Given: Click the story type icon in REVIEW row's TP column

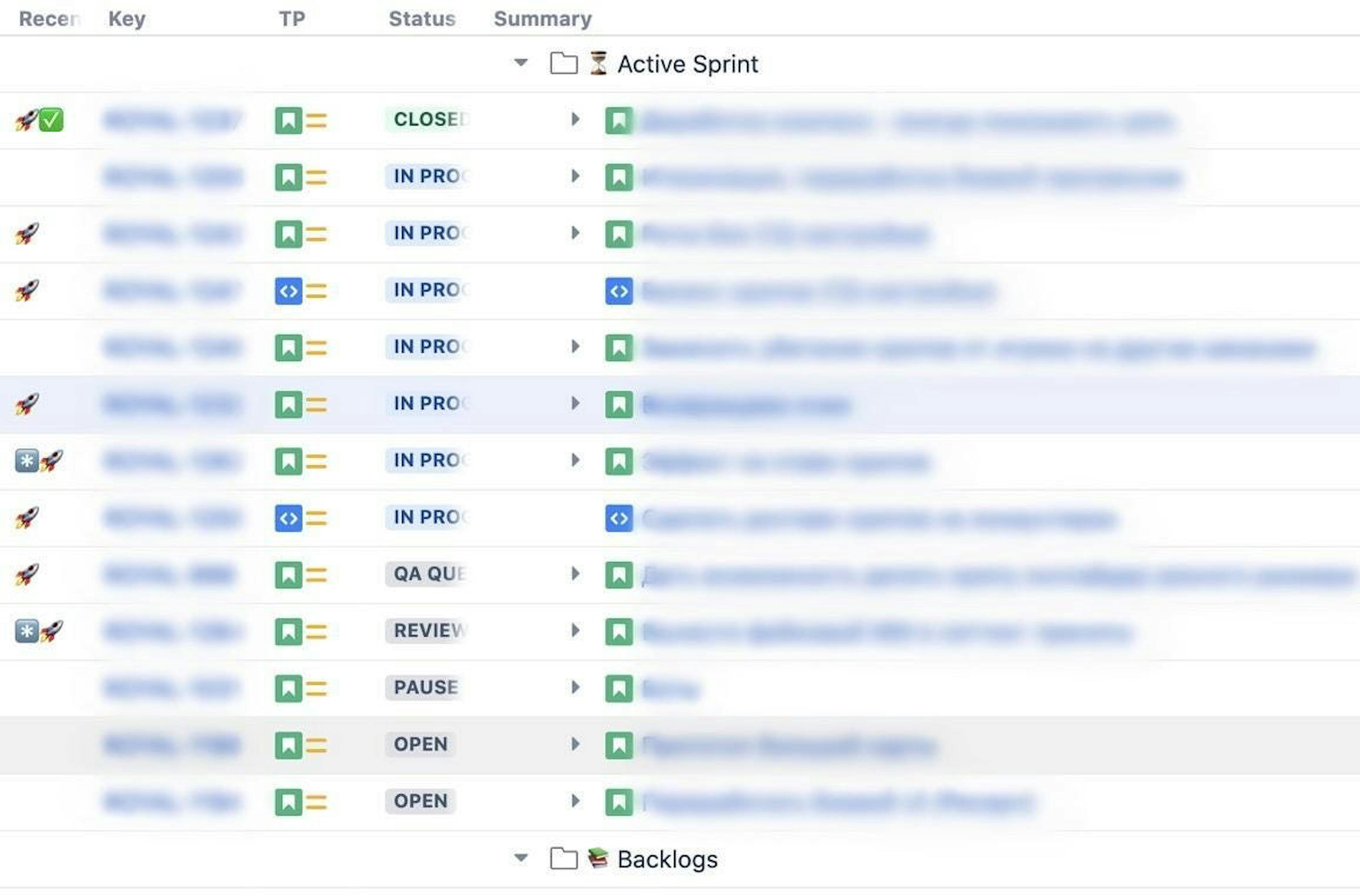Looking at the screenshot, I should pyautogui.click(x=289, y=631).
